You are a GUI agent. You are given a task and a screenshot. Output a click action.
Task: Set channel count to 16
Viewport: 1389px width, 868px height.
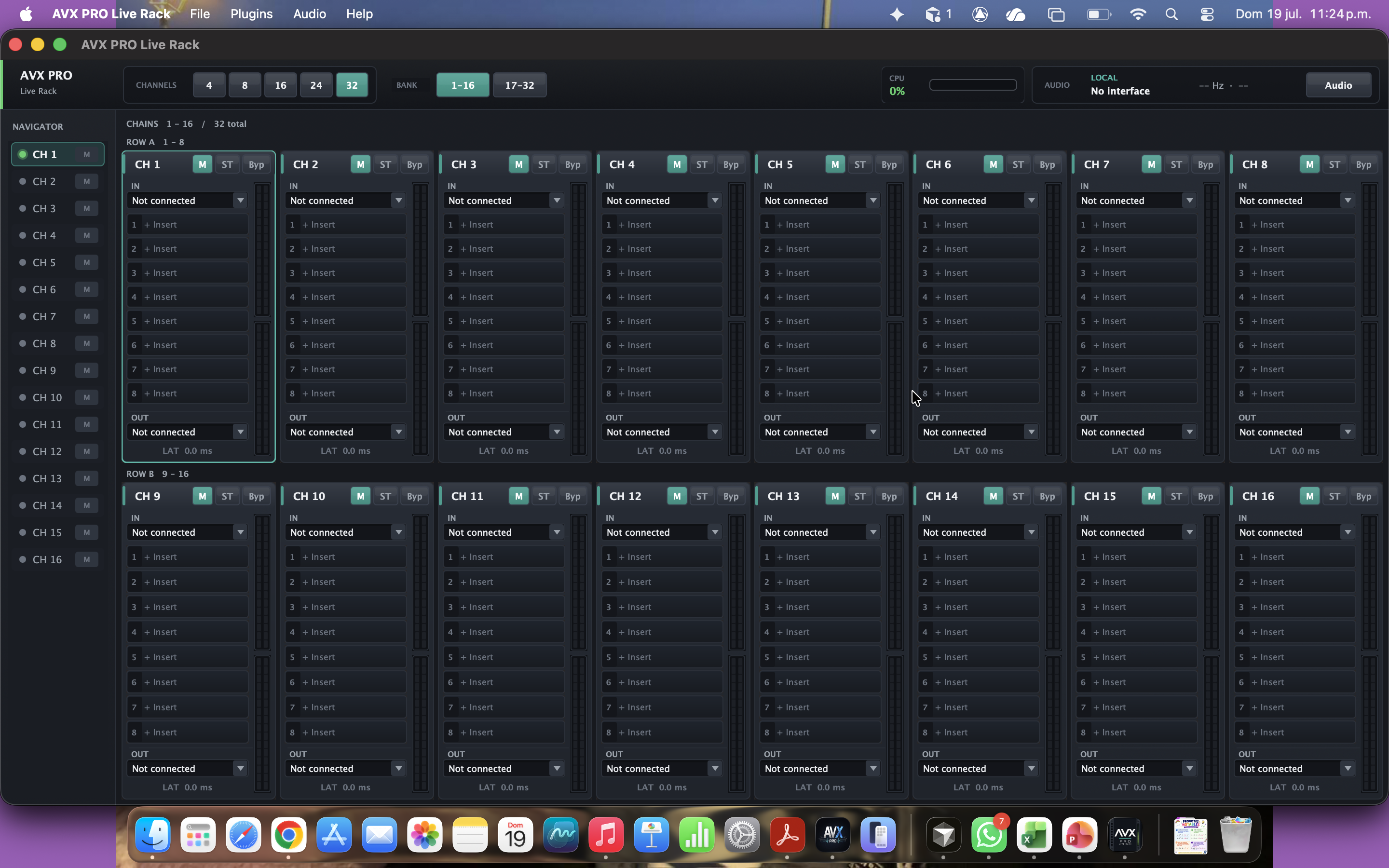point(280,85)
